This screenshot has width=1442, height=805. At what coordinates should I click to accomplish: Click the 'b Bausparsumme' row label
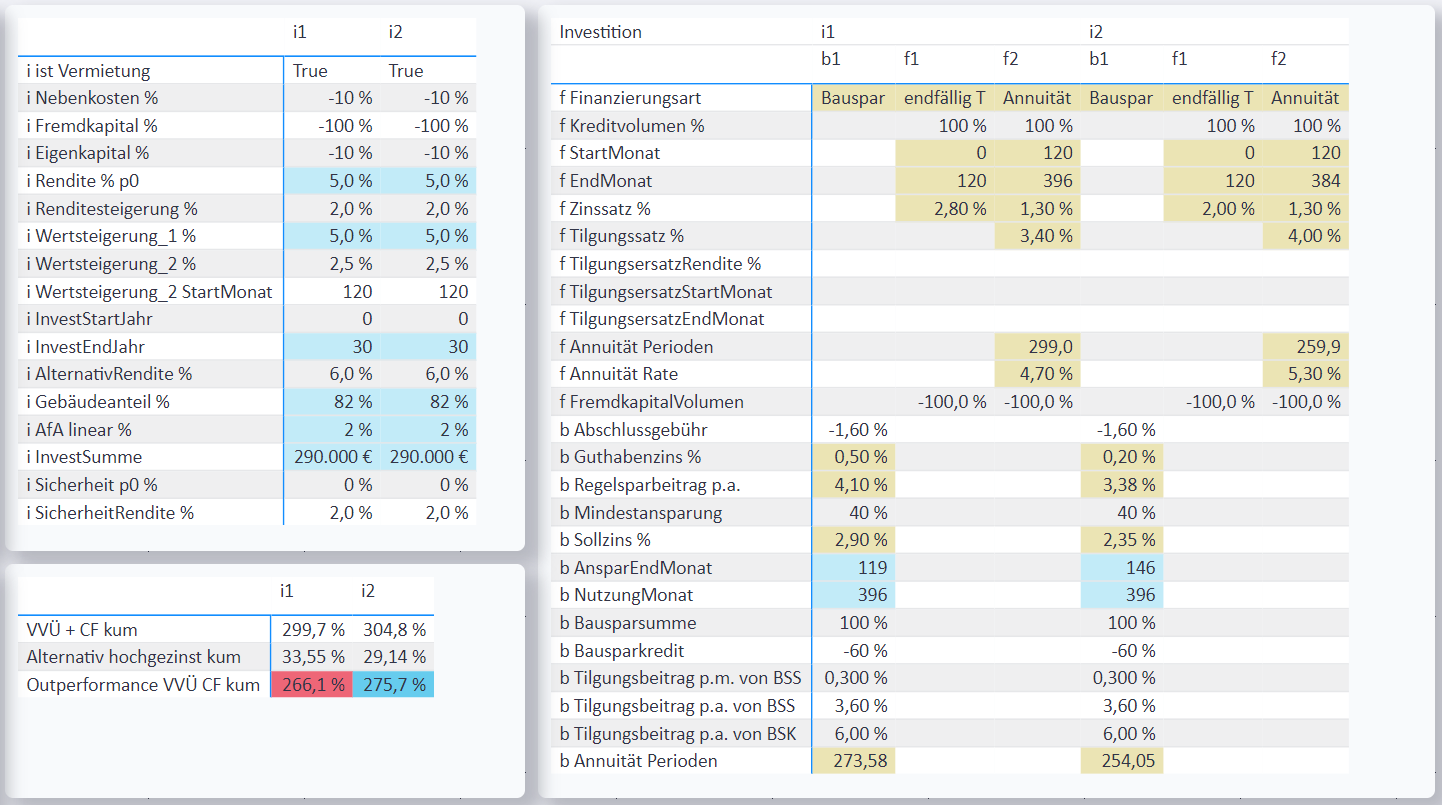(x=627, y=623)
